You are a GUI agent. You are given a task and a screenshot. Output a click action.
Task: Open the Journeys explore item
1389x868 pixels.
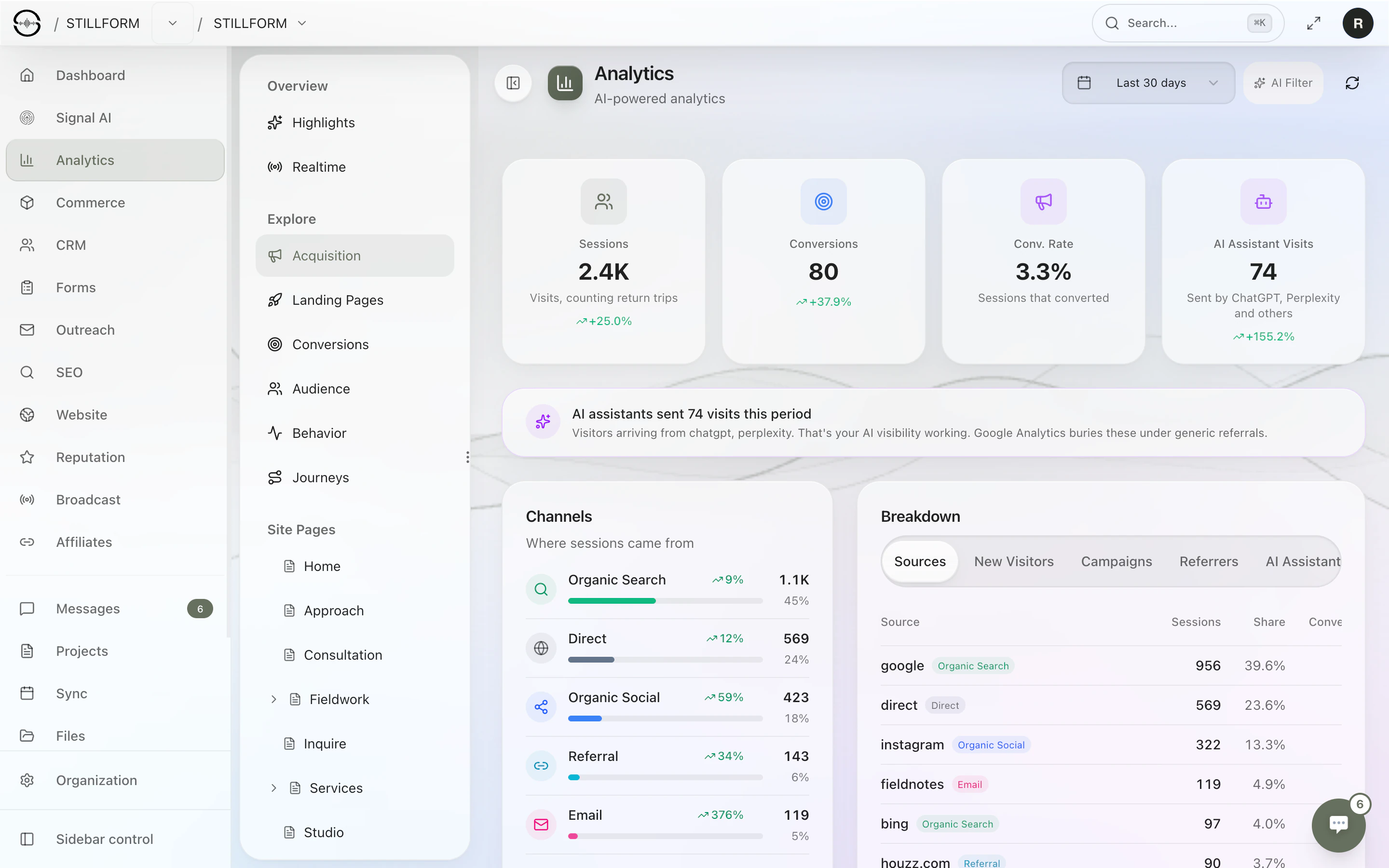[354, 477]
